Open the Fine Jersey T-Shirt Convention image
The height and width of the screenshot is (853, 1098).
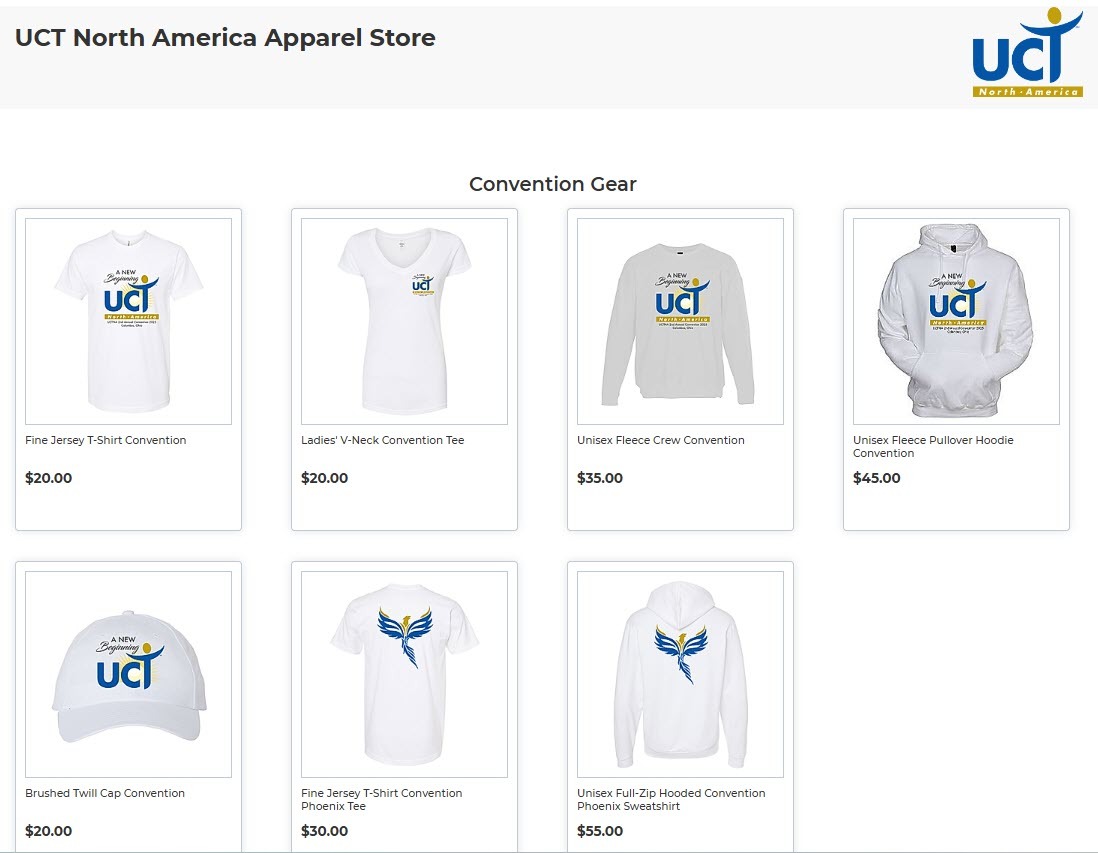point(128,321)
